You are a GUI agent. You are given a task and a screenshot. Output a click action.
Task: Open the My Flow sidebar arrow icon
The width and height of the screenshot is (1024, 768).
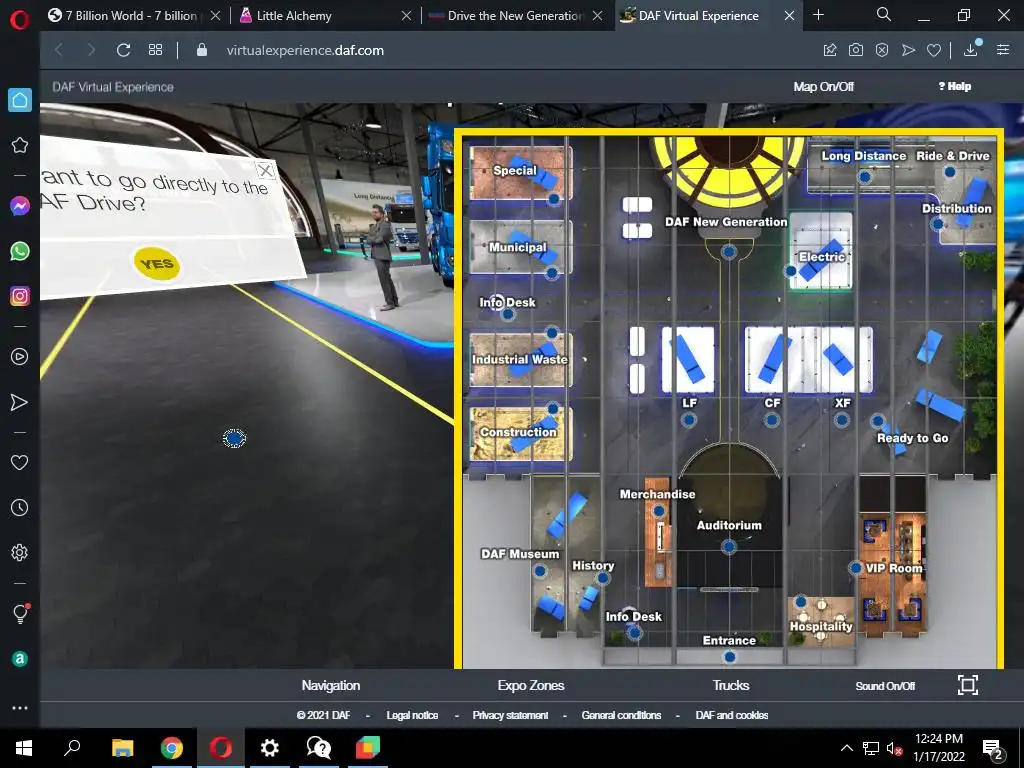tap(20, 402)
